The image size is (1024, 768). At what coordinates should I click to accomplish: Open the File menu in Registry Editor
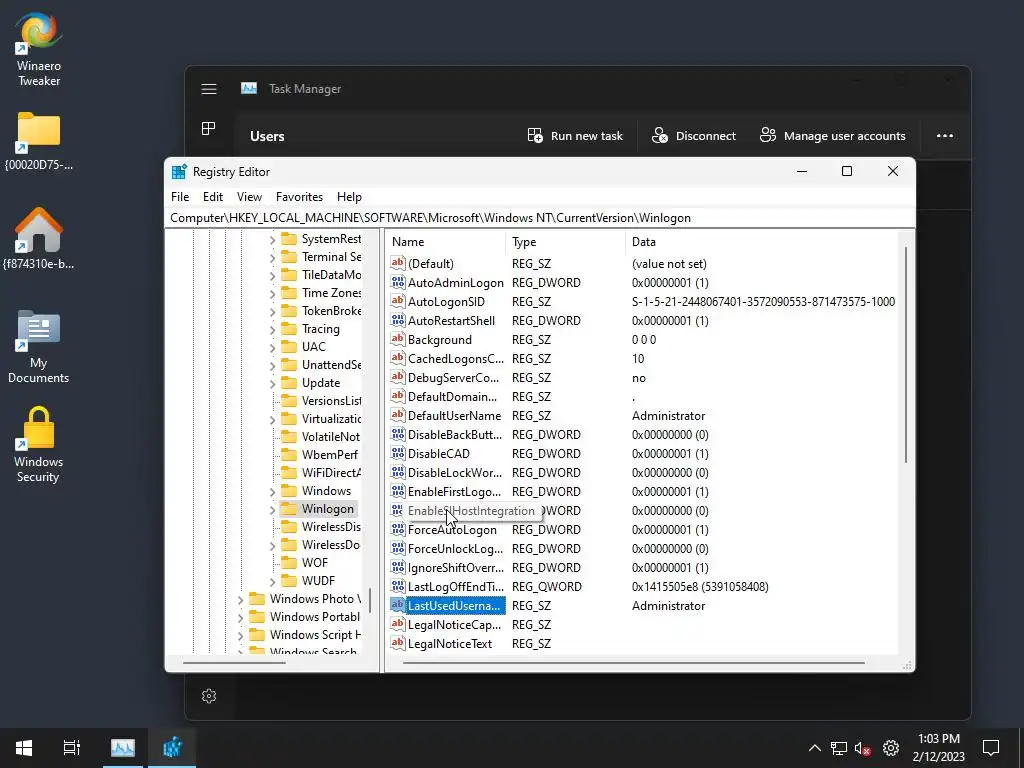[180, 197]
